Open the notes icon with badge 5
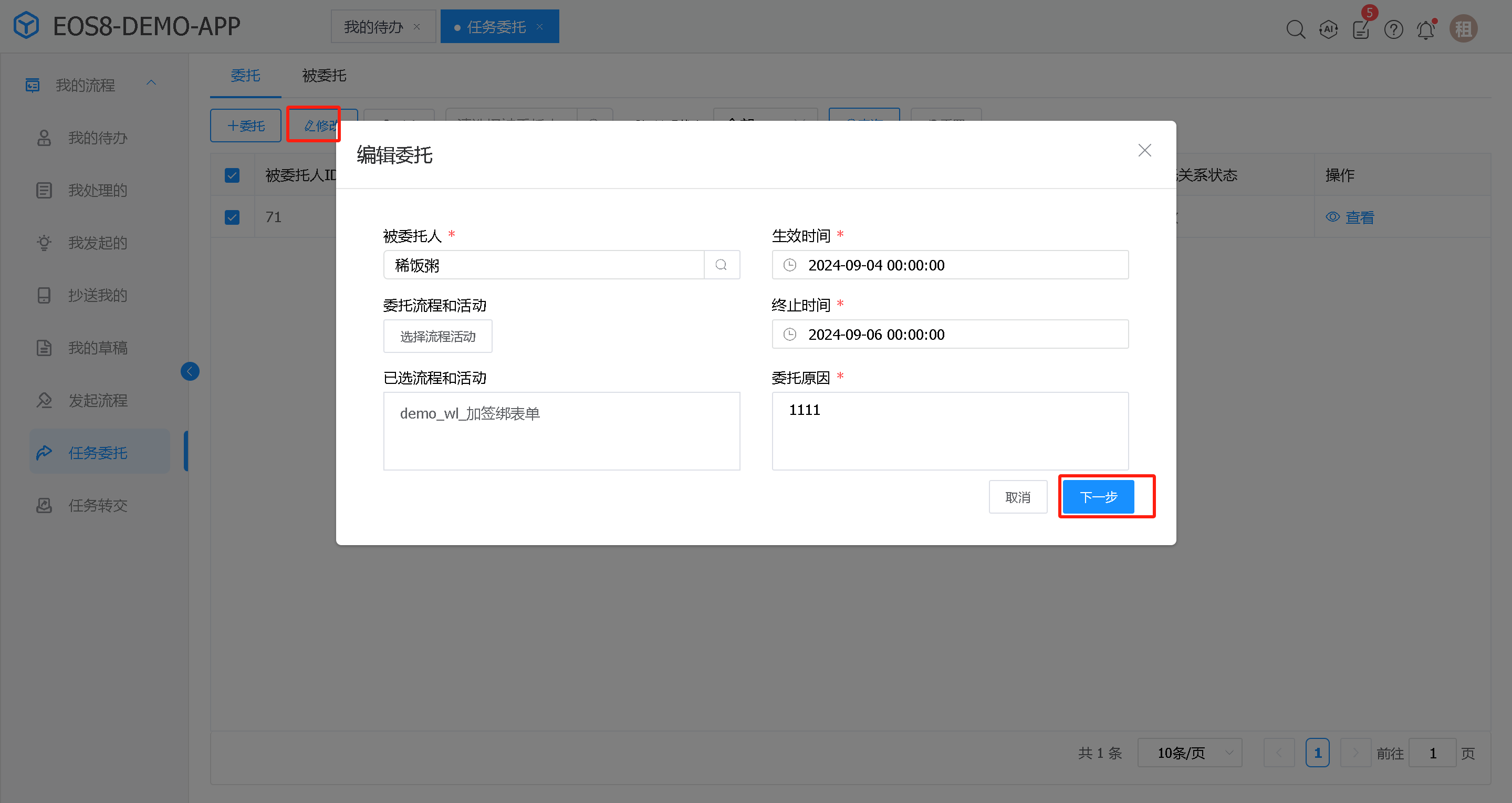The width and height of the screenshot is (1512, 803). 1361,29
